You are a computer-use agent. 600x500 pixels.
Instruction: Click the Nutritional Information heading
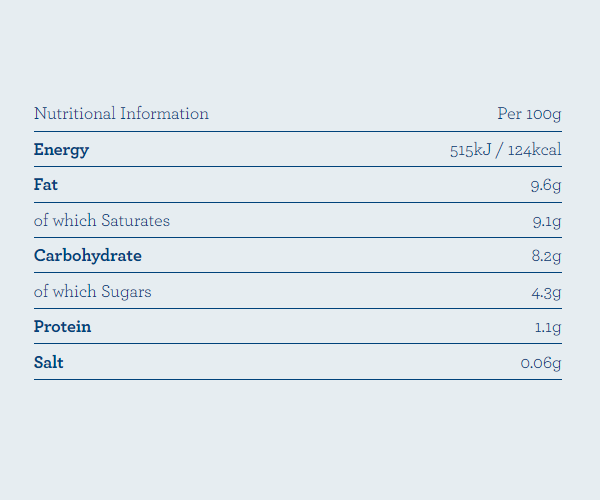pyautogui.click(x=121, y=114)
